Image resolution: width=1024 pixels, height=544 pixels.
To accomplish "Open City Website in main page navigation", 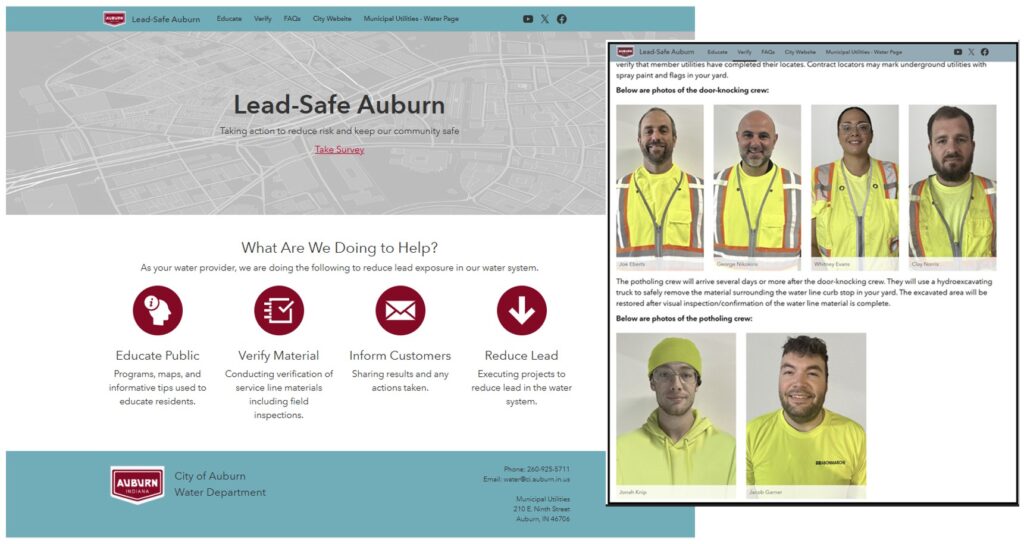I will pyautogui.click(x=332, y=19).
